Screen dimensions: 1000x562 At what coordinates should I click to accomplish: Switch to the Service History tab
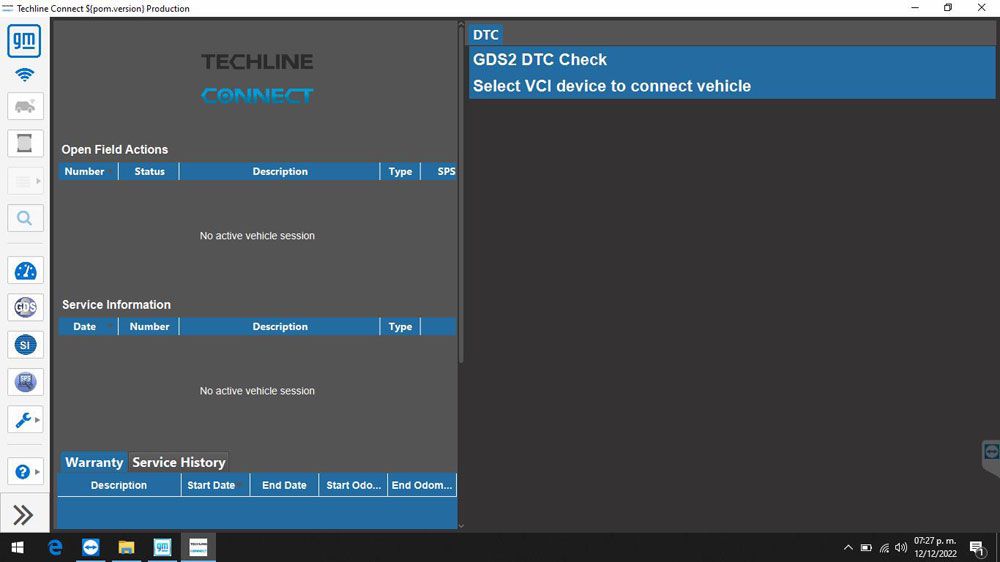pyautogui.click(x=179, y=462)
